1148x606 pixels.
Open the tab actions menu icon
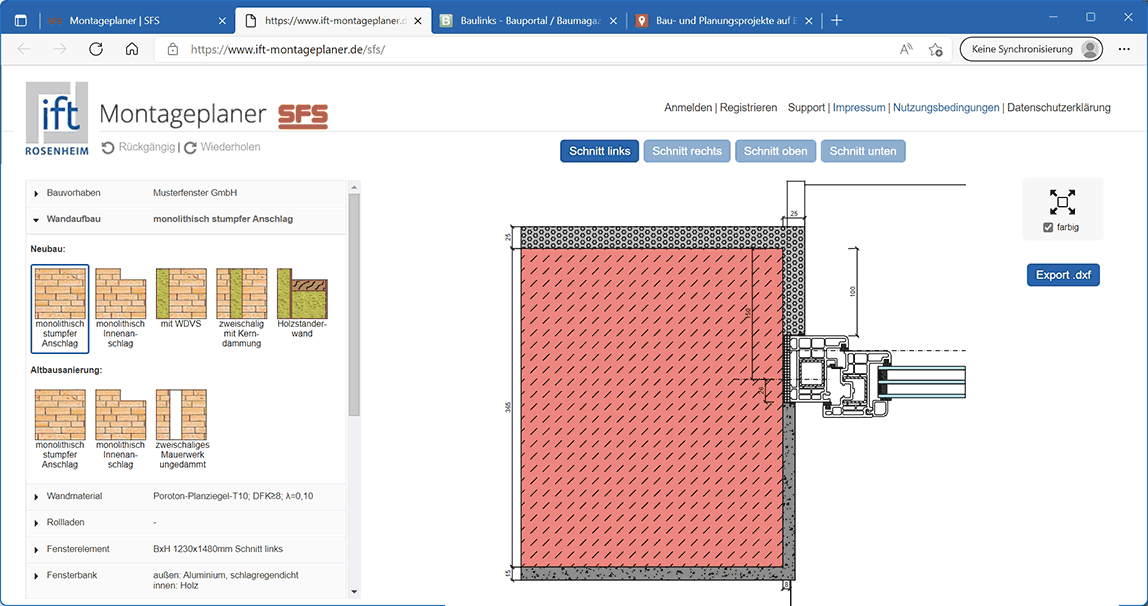(x=20, y=20)
